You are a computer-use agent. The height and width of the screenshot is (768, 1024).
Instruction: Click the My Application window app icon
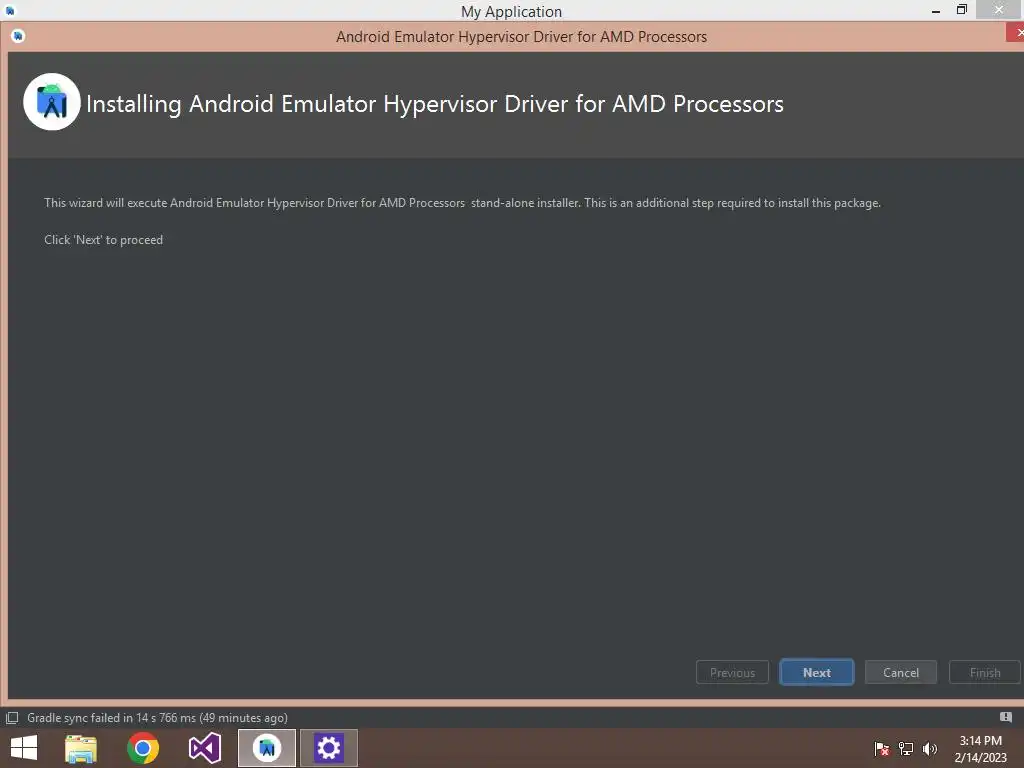pyautogui.click(x=10, y=10)
